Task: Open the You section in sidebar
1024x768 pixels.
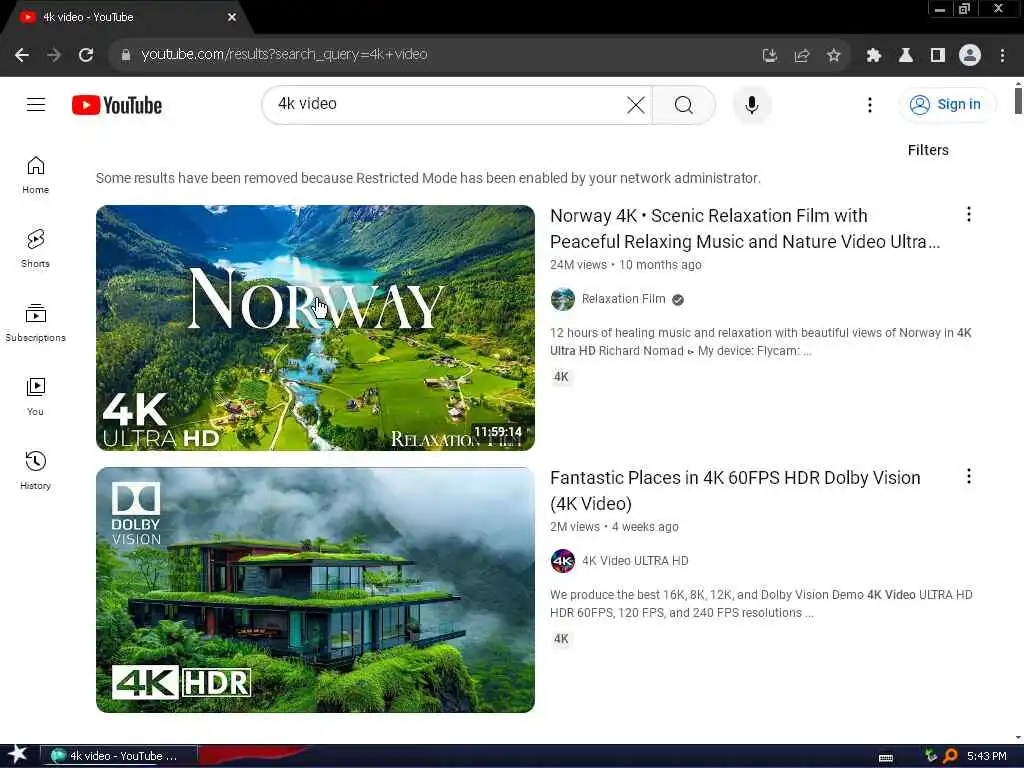Action: [x=35, y=396]
